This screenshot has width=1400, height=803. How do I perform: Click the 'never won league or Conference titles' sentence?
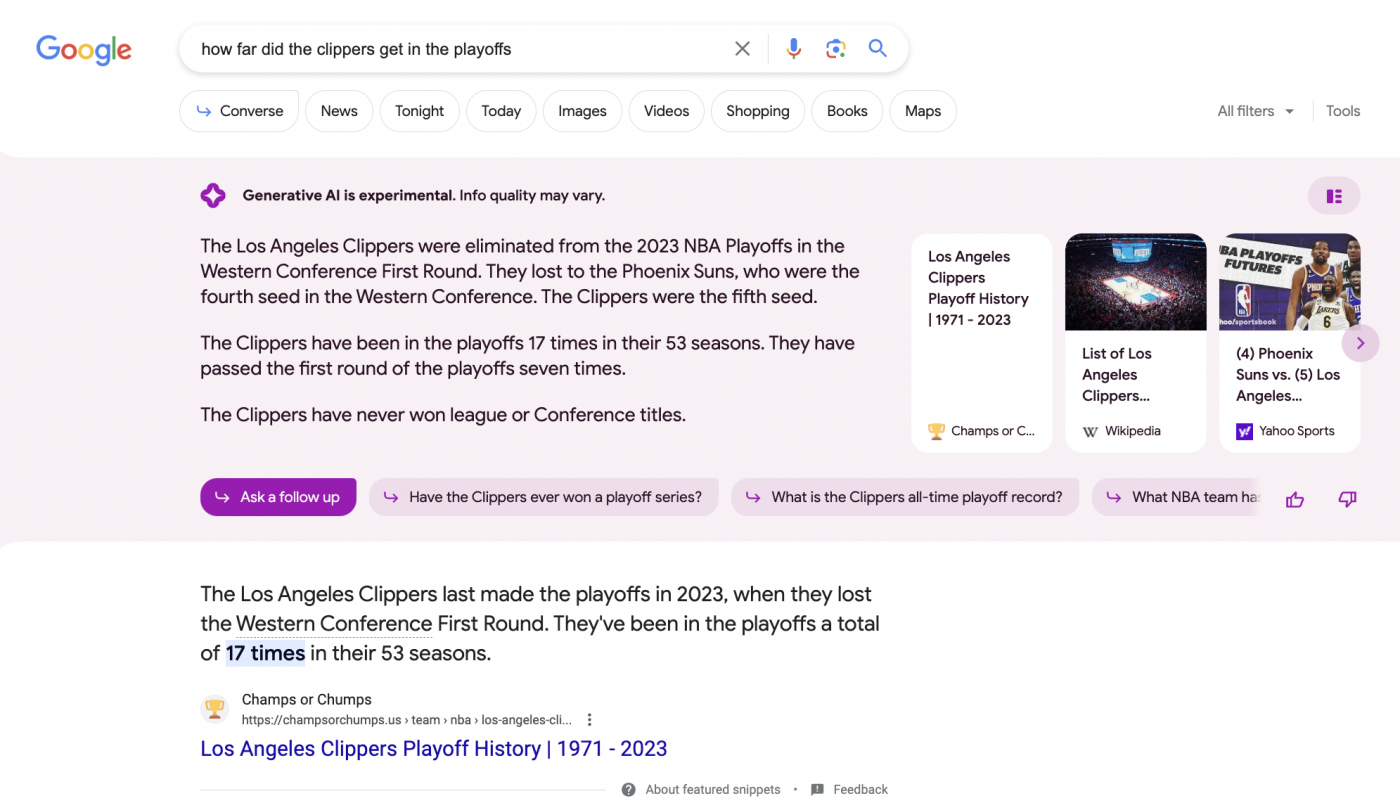(443, 415)
